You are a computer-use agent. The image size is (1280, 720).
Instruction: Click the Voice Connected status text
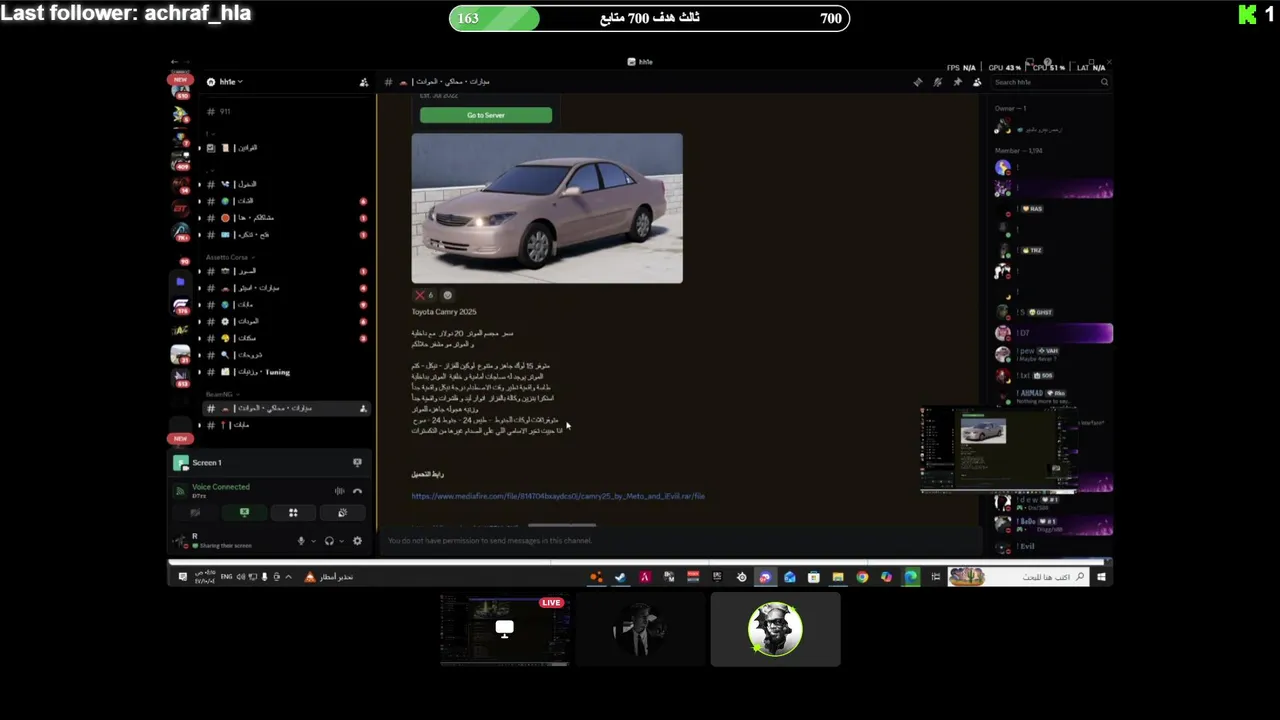click(x=221, y=487)
